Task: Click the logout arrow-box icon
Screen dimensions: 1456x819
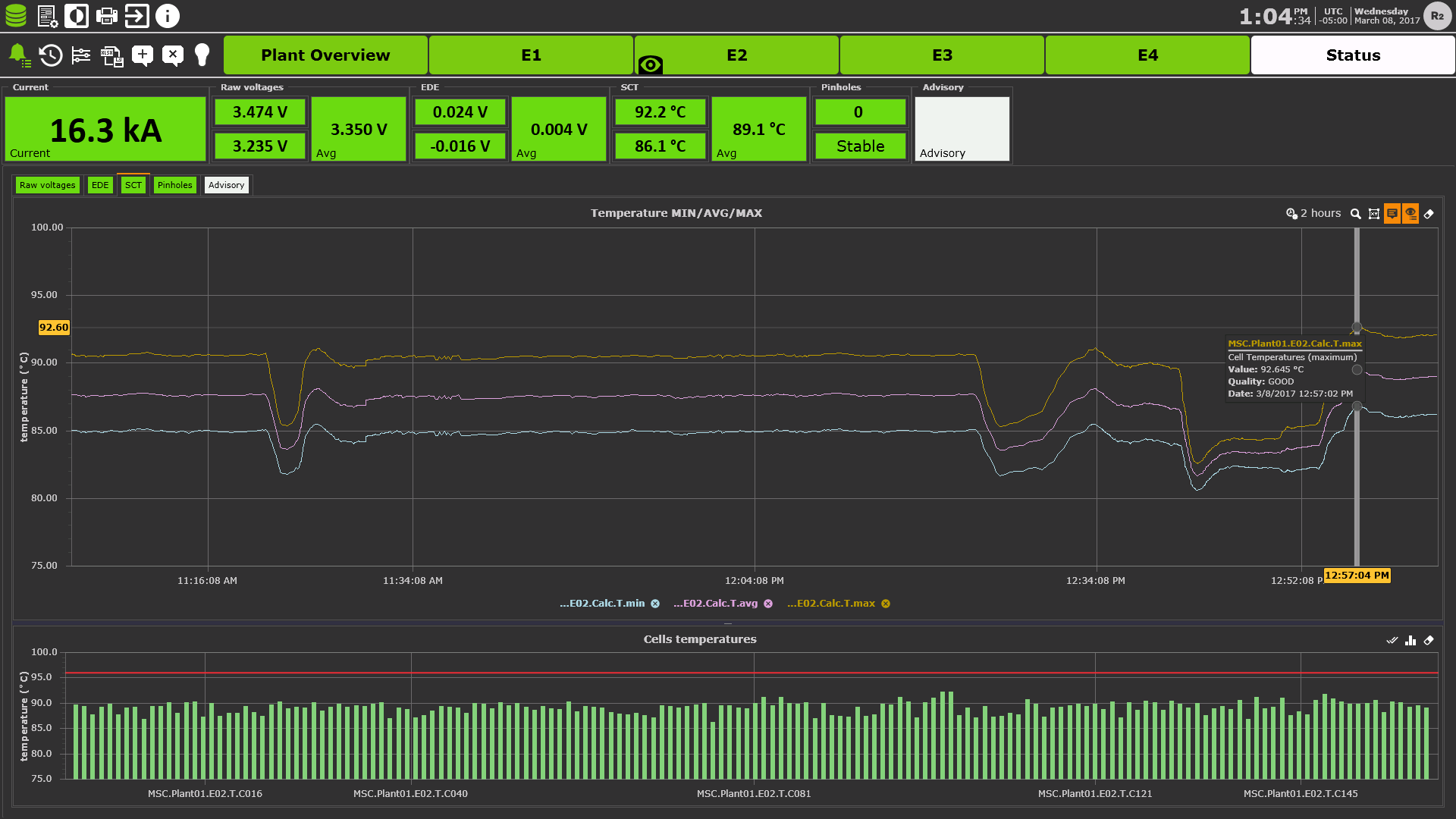Action: pos(137,16)
